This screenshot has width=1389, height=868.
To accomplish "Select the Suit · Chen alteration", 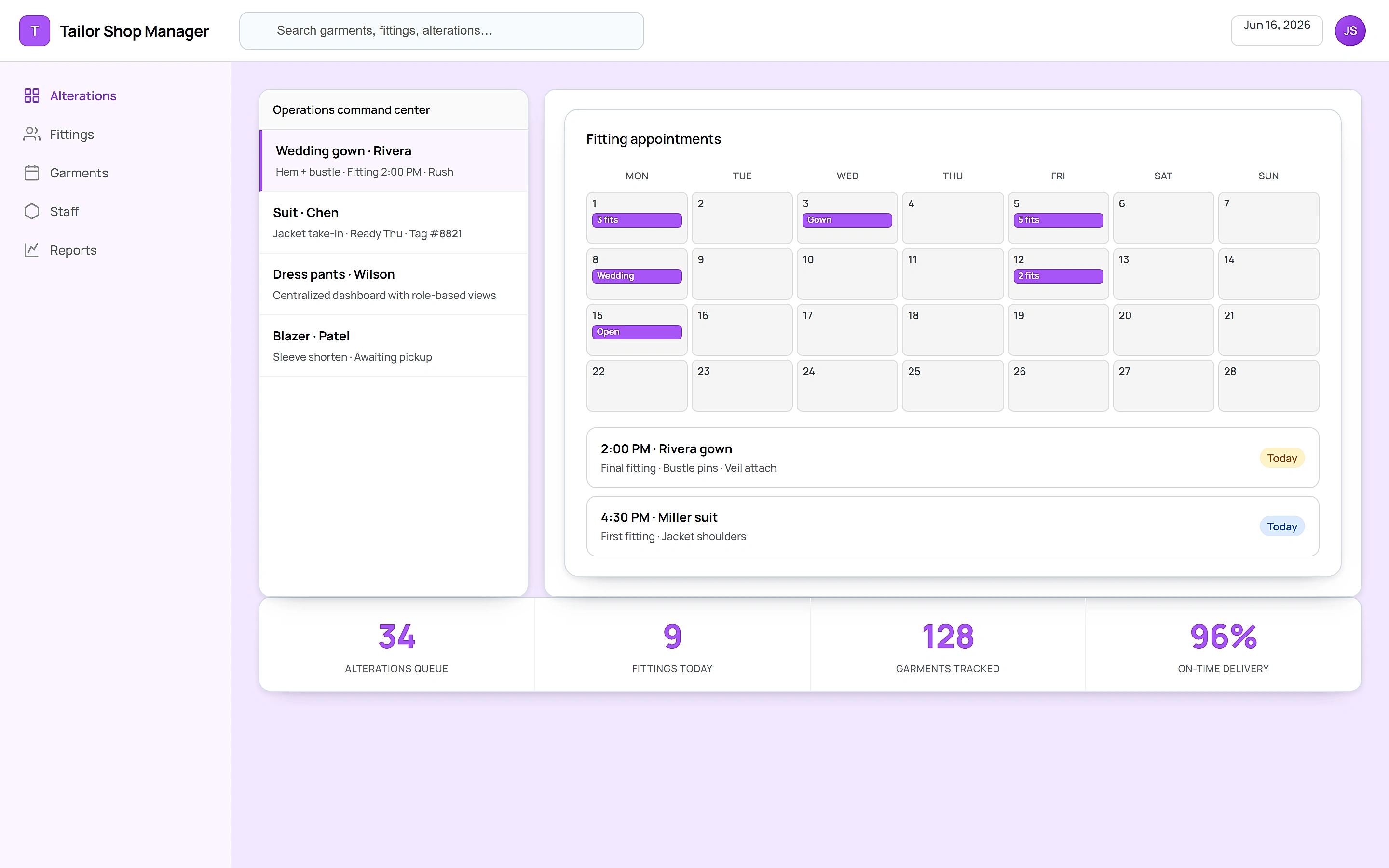I will click(x=394, y=223).
